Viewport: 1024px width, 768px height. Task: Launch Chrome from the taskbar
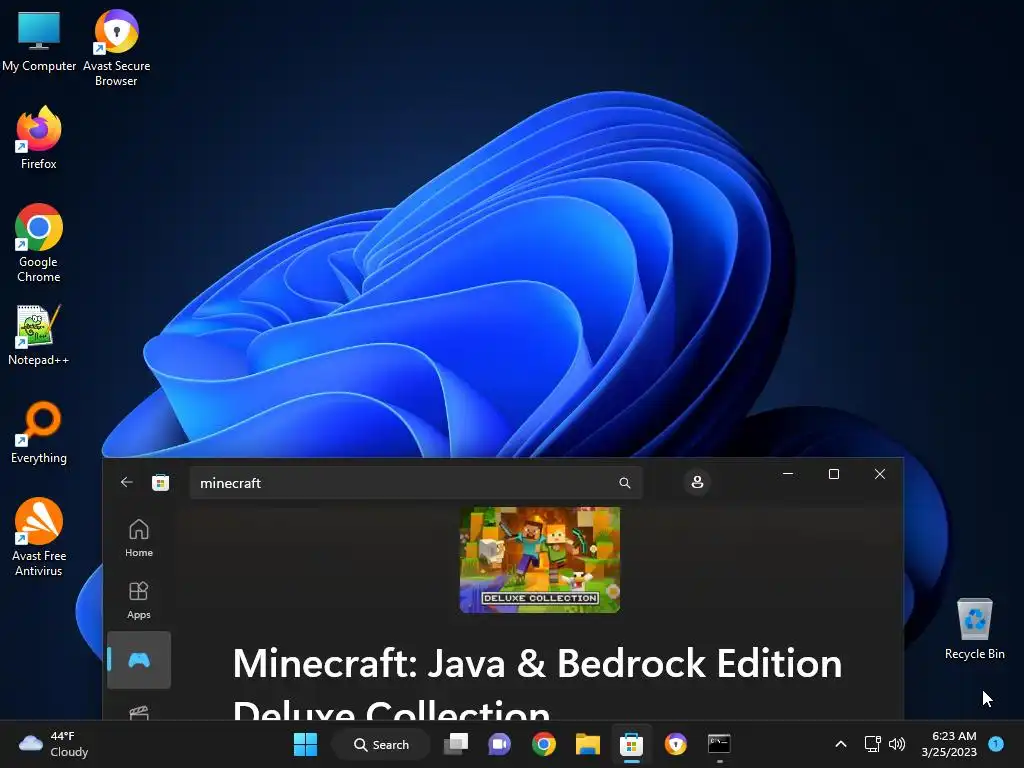pyautogui.click(x=543, y=744)
